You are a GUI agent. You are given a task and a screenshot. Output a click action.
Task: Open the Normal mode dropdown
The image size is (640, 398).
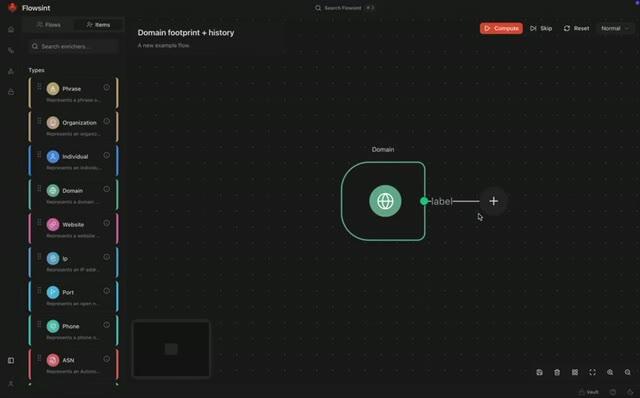(x=615, y=28)
